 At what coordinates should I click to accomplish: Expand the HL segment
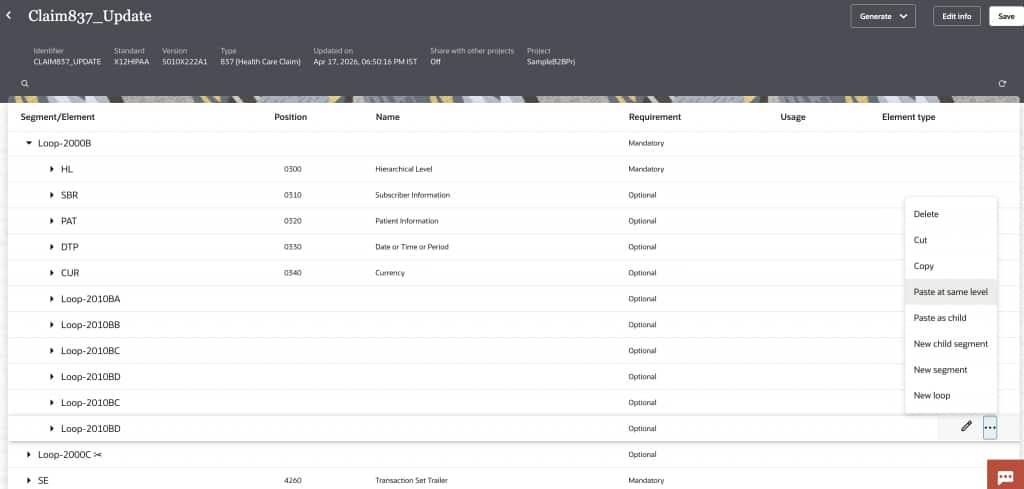(52, 168)
